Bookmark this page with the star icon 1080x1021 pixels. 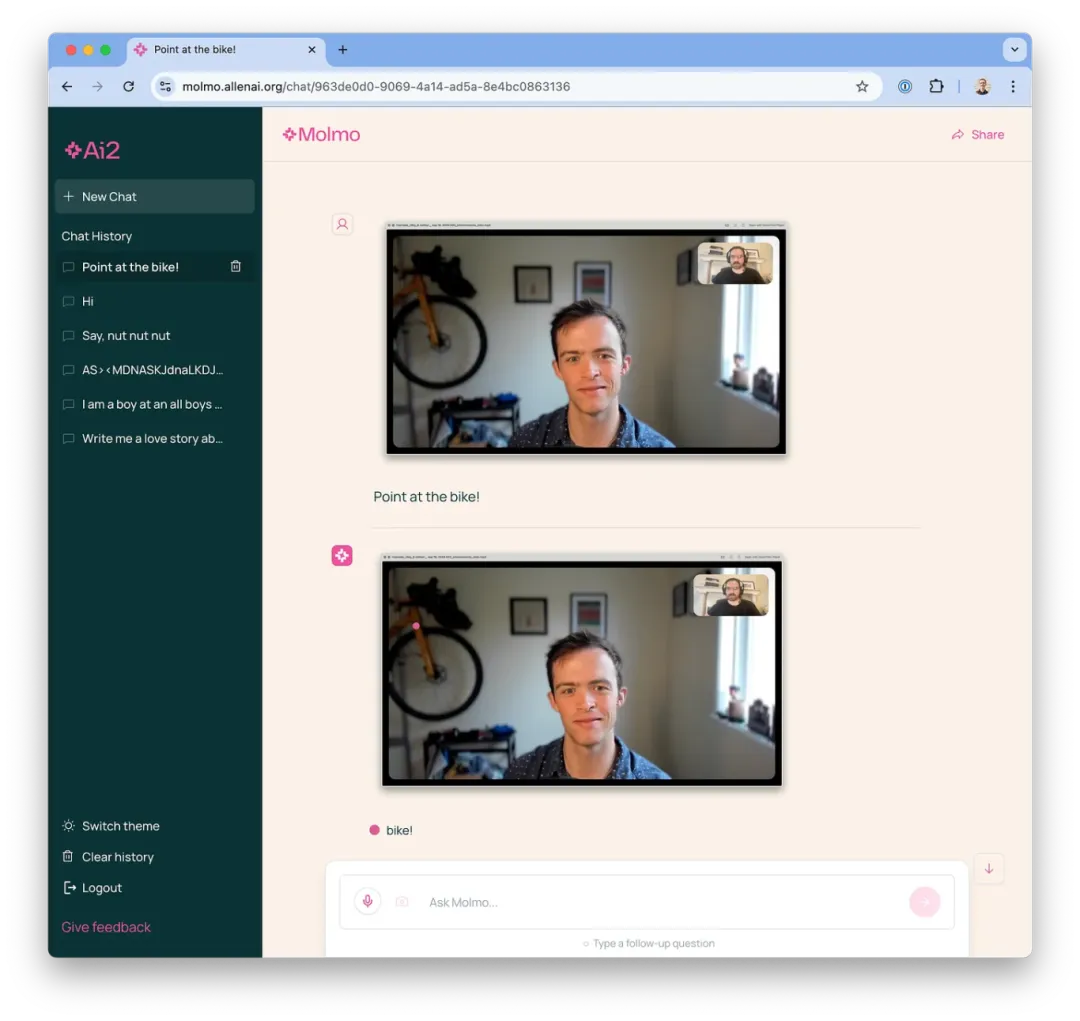[862, 87]
